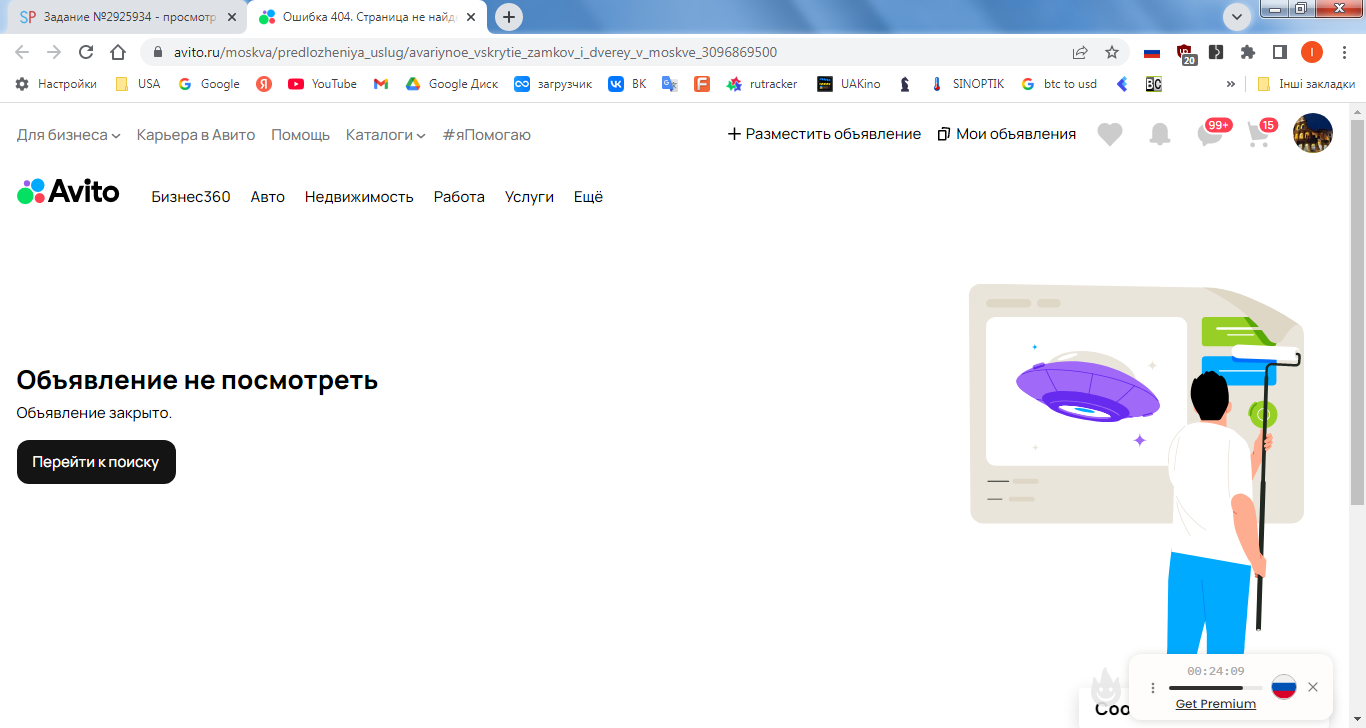This screenshot has height=728, width=1366.
Task: Open ВК bookmark
Action: [628, 84]
